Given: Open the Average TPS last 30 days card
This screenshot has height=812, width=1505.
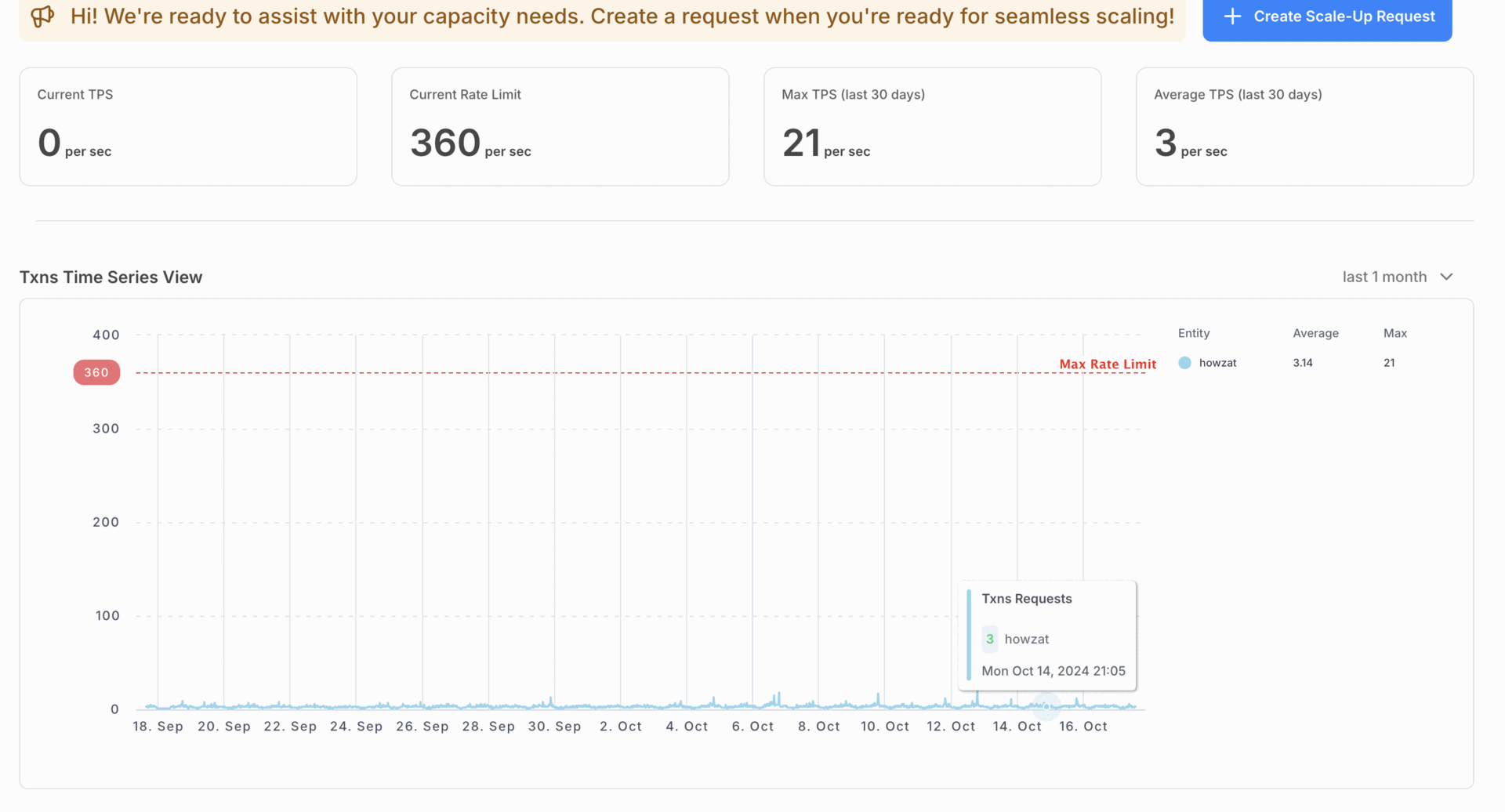Looking at the screenshot, I should pos(1304,126).
